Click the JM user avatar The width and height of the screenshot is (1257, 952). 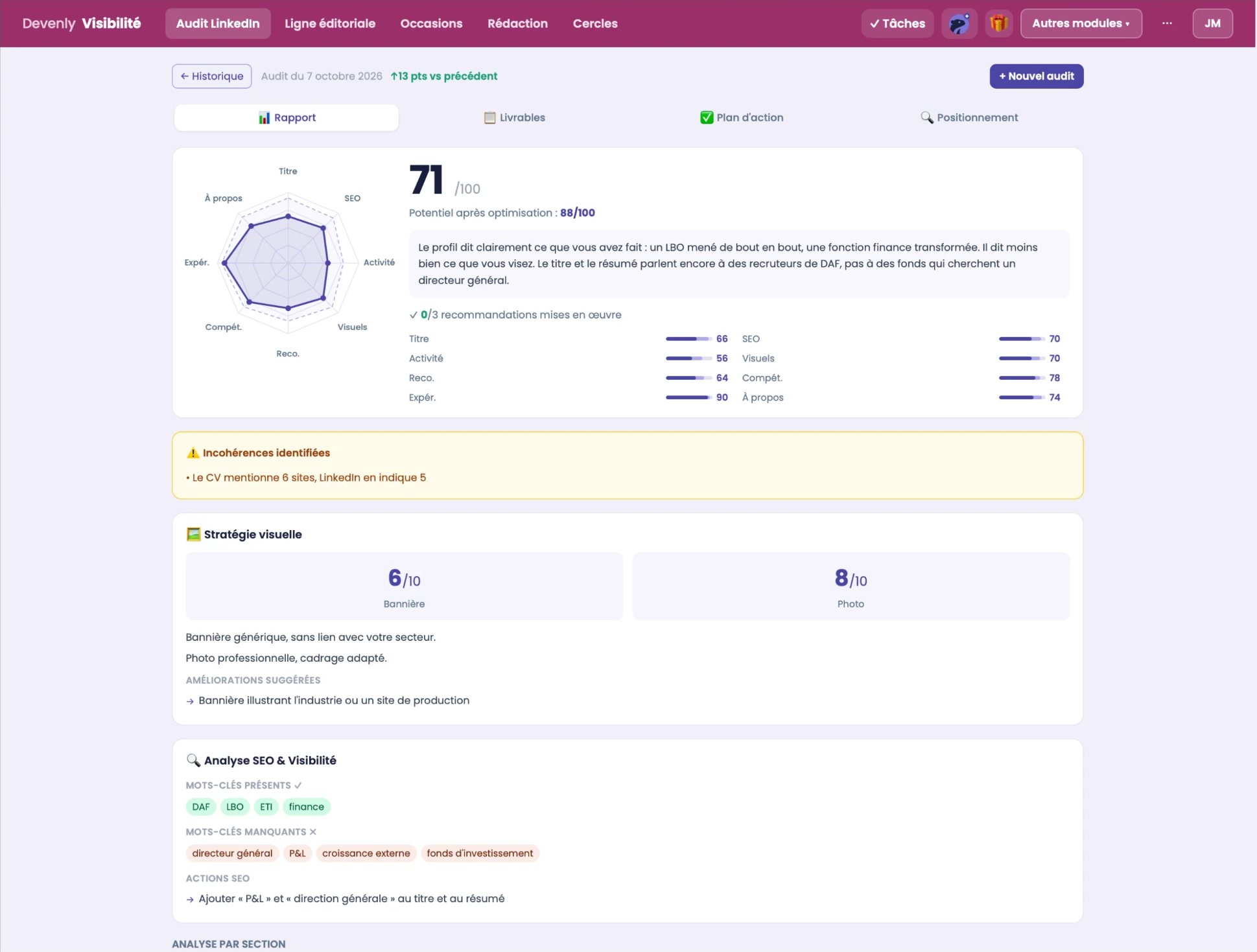point(1212,24)
